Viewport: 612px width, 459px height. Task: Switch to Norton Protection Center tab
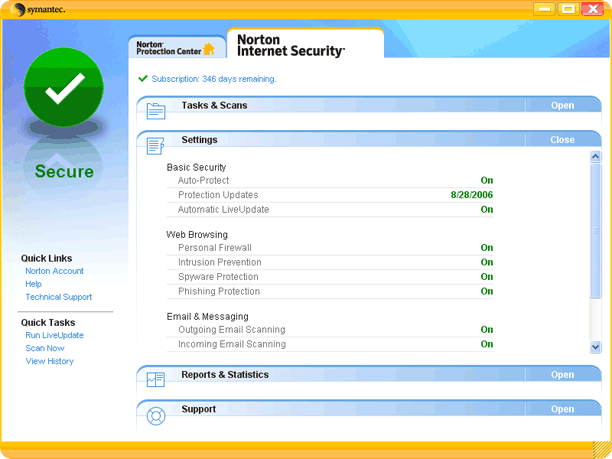177,48
